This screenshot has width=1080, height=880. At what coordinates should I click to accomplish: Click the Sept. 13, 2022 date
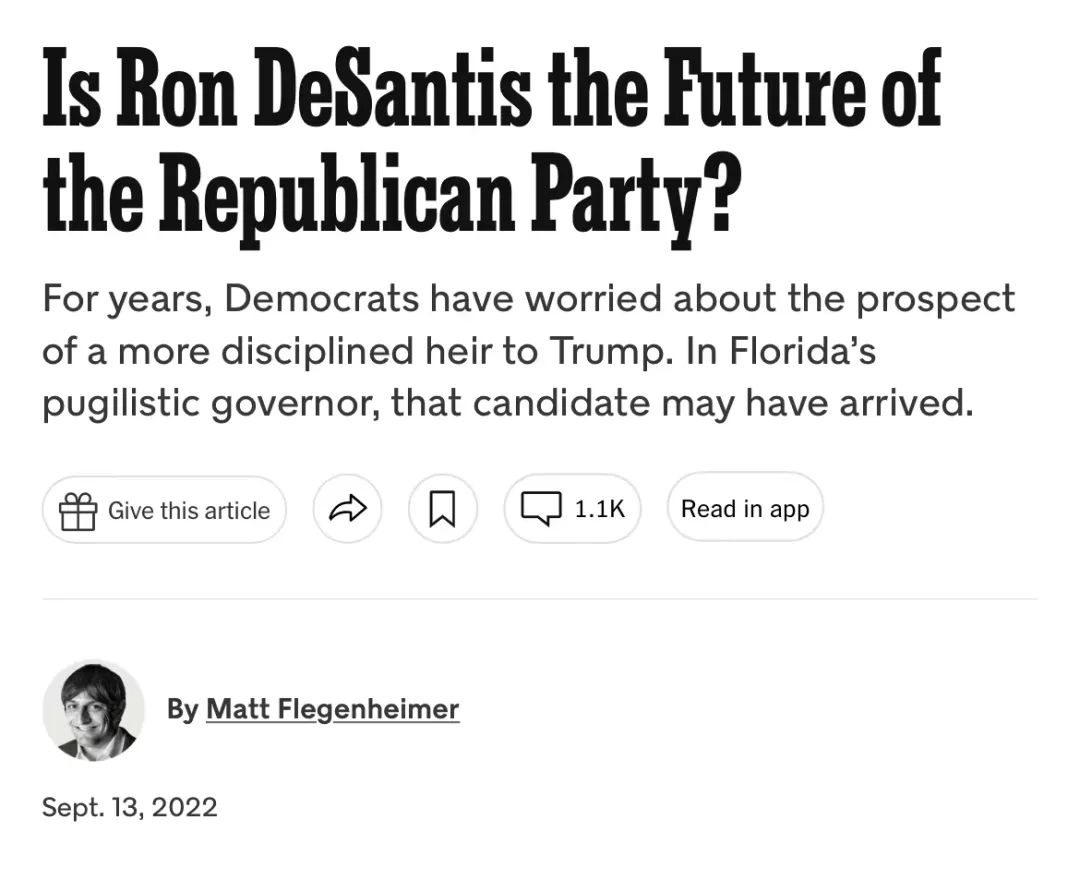click(x=130, y=807)
